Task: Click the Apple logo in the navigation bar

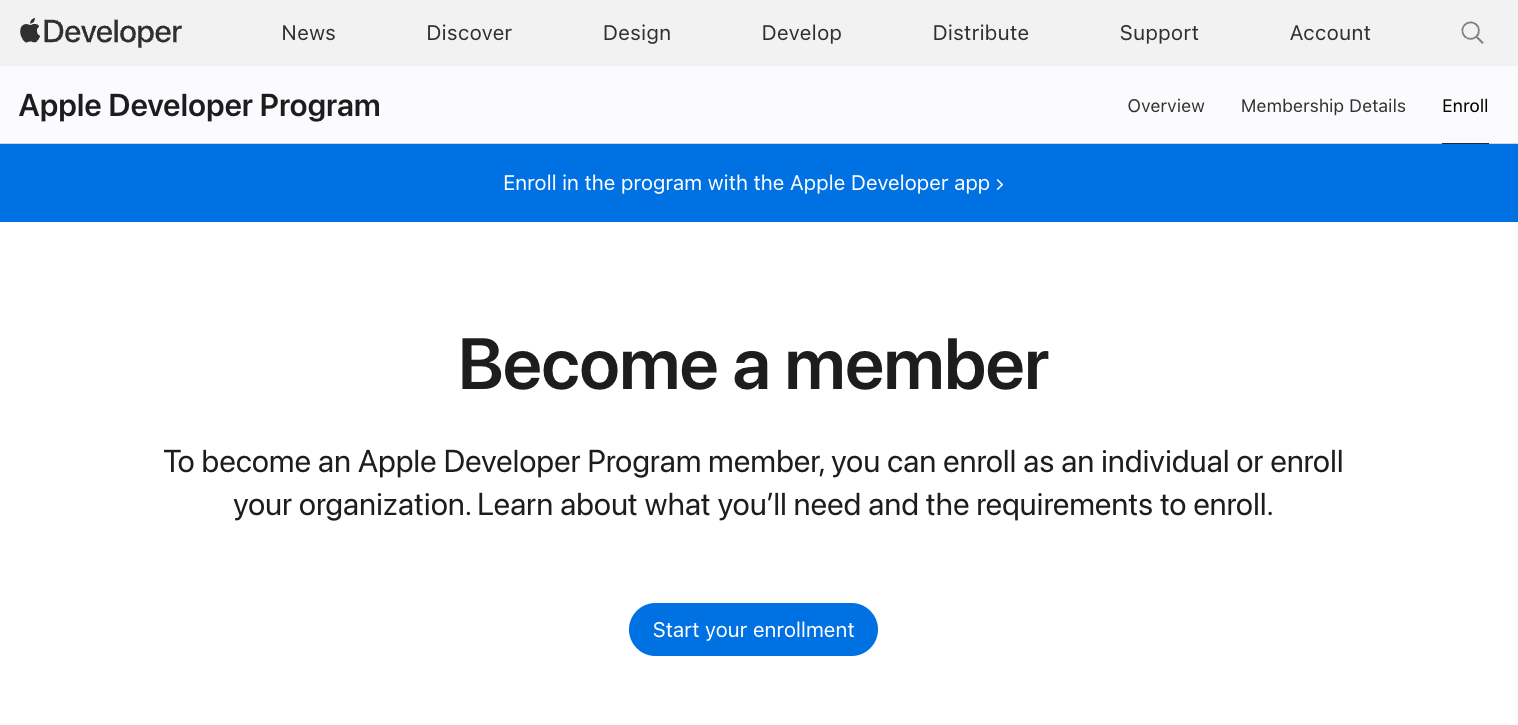Action: point(29,32)
